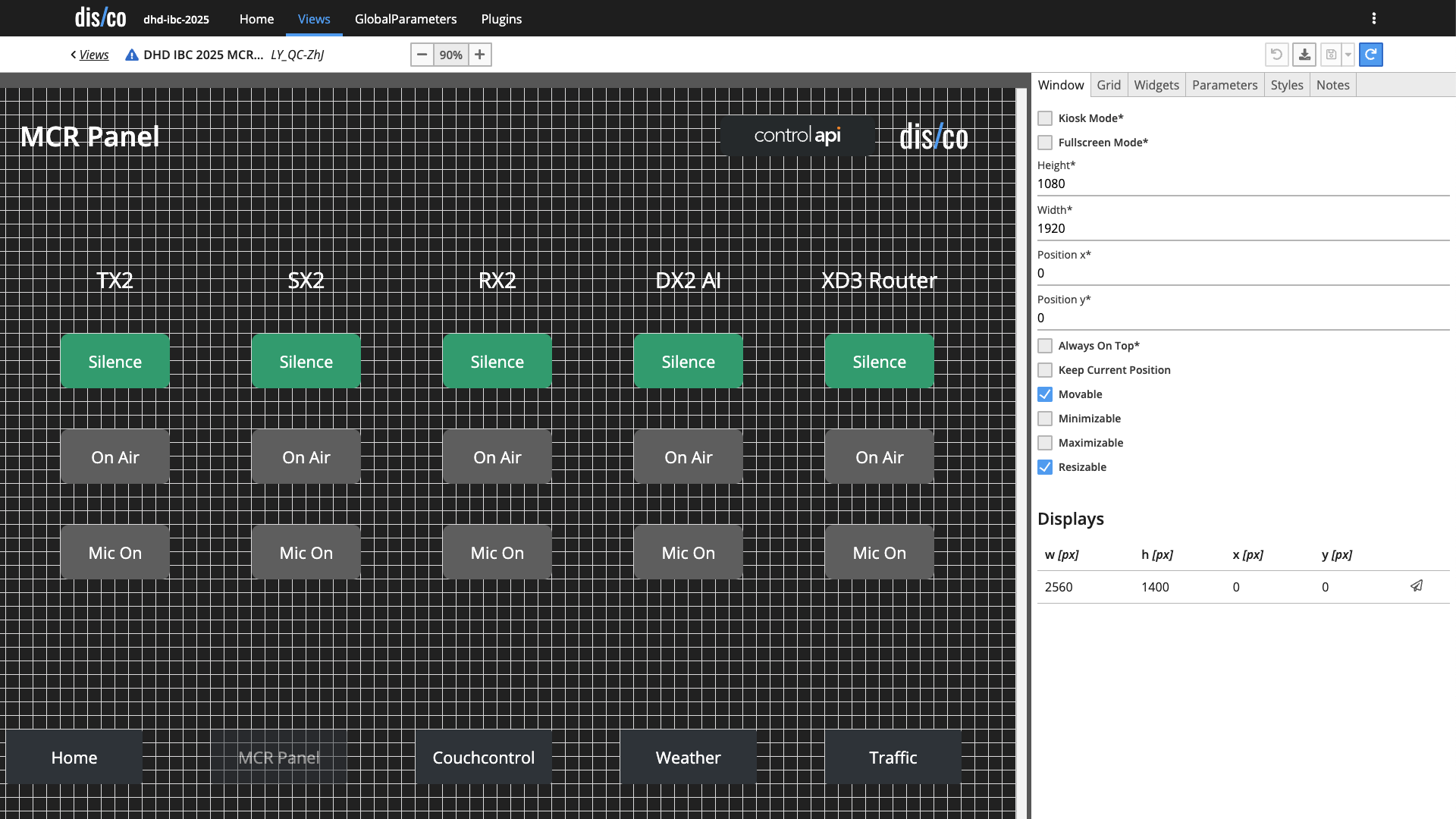Toggle the Always On Top checkbox
The image size is (1456, 819).
(x=1045, y=346)
